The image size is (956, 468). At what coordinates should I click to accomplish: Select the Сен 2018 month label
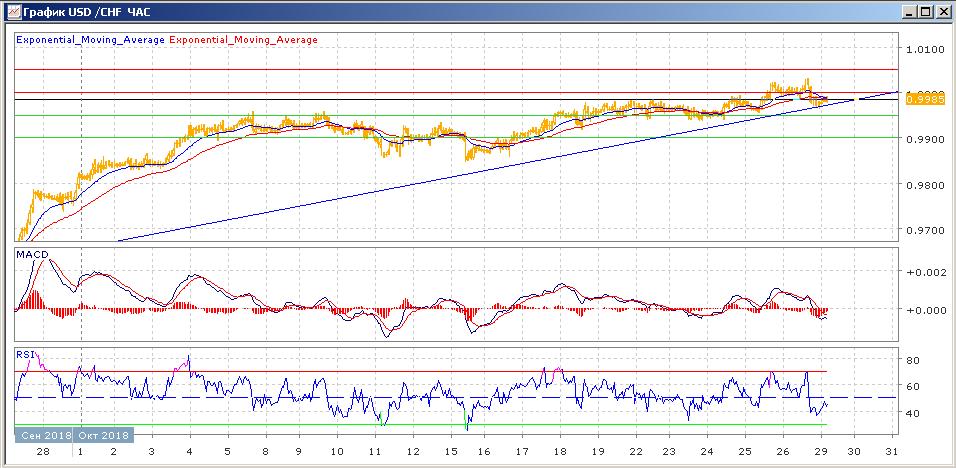pyautogui.click(x=44, y=436)
